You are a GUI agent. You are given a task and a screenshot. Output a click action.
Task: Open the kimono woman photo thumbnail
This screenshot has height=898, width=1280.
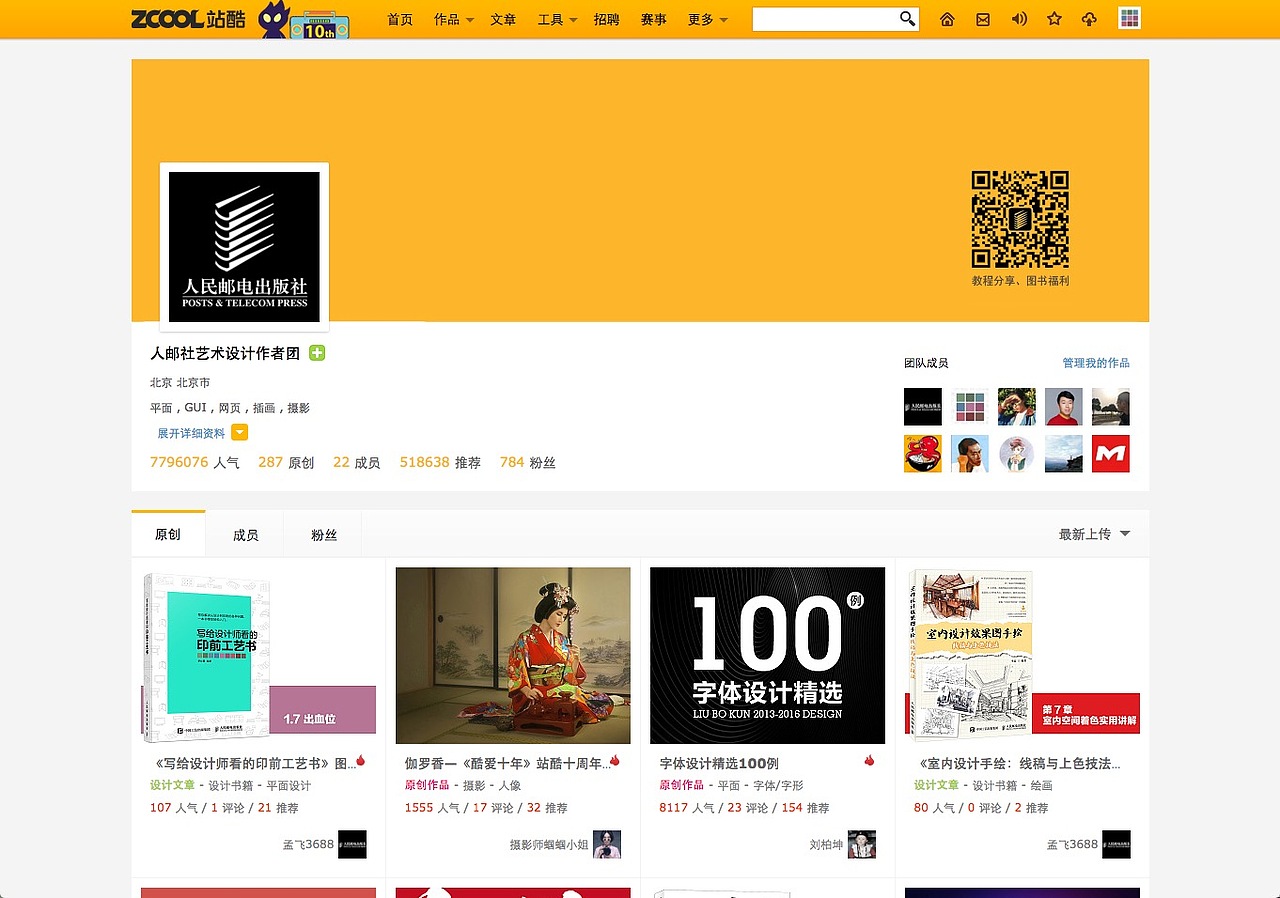[513, 656]
